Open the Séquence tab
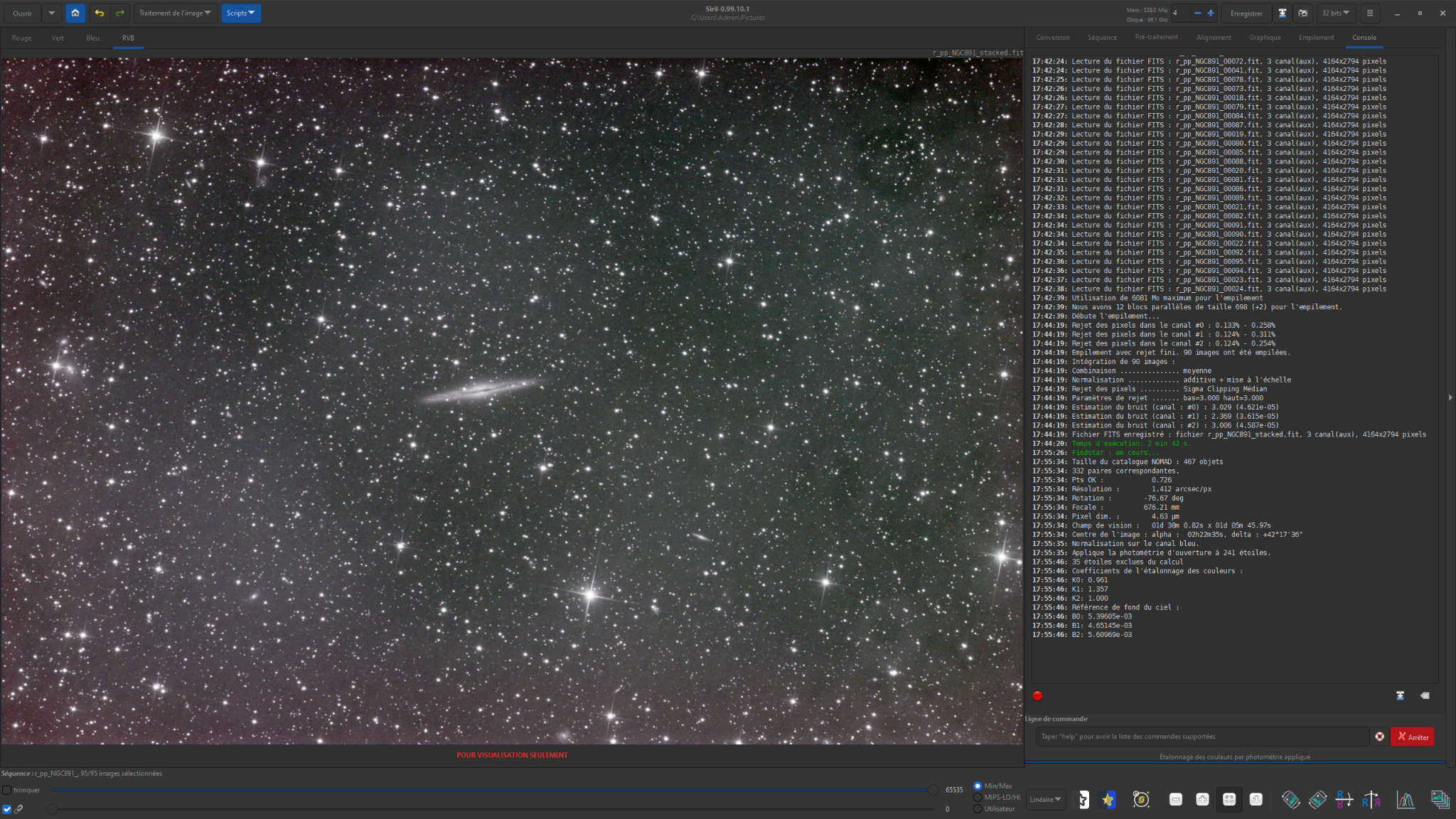The height and width of the screenshot is (819, 1456). pos(1102,38)
